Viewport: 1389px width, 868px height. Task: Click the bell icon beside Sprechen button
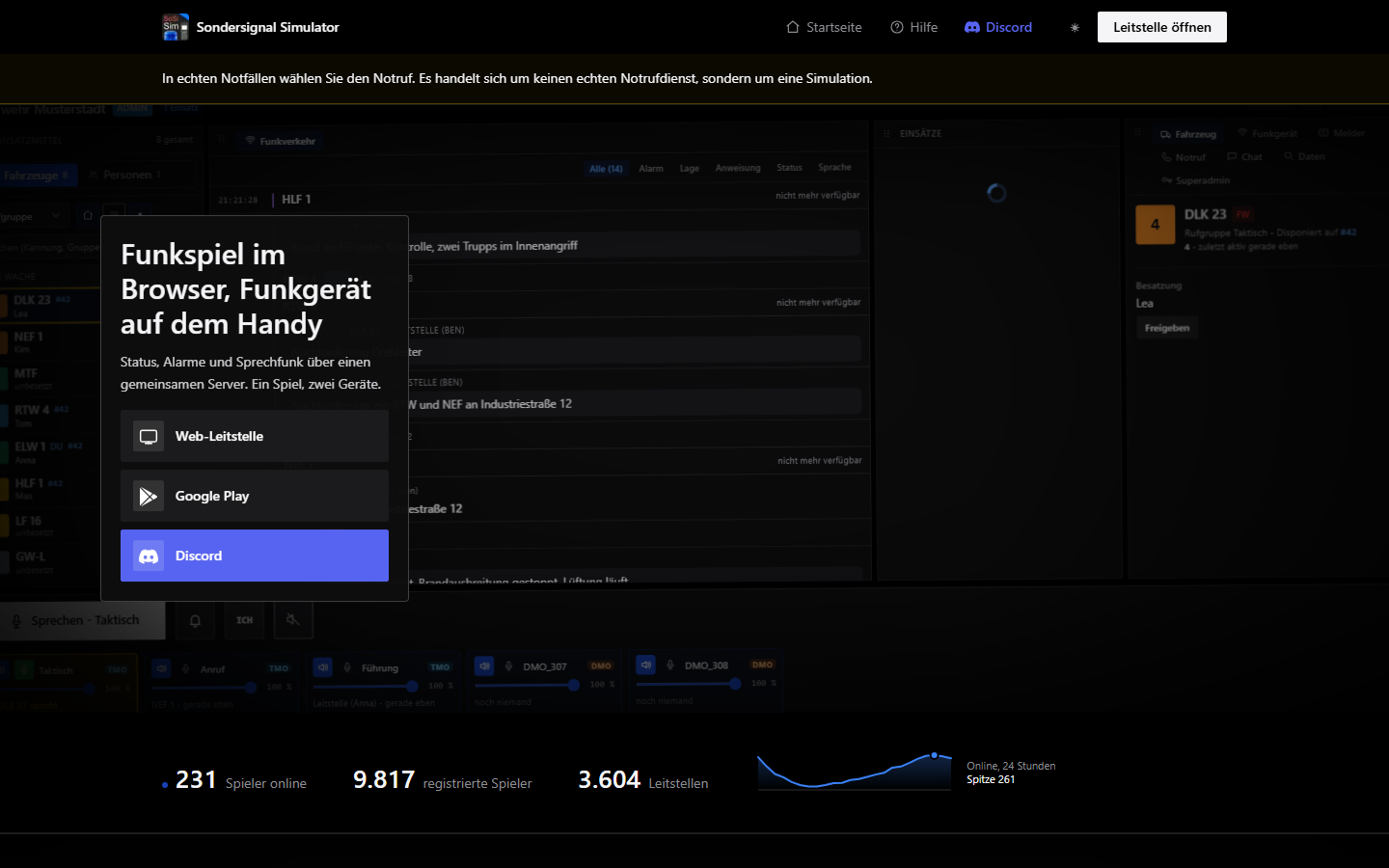tap(195, 620)
